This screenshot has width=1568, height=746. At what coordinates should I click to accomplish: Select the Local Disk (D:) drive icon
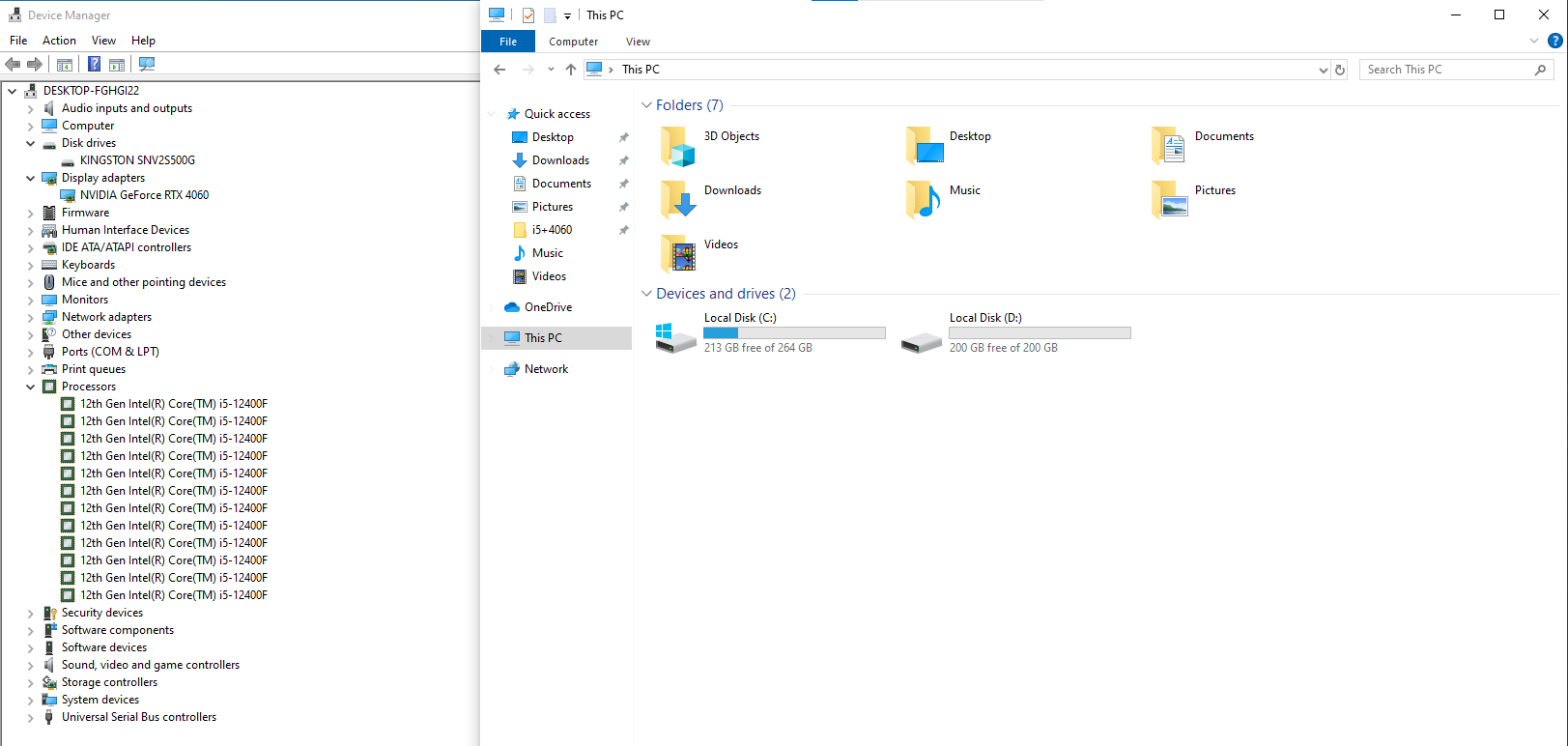[922, 341]
